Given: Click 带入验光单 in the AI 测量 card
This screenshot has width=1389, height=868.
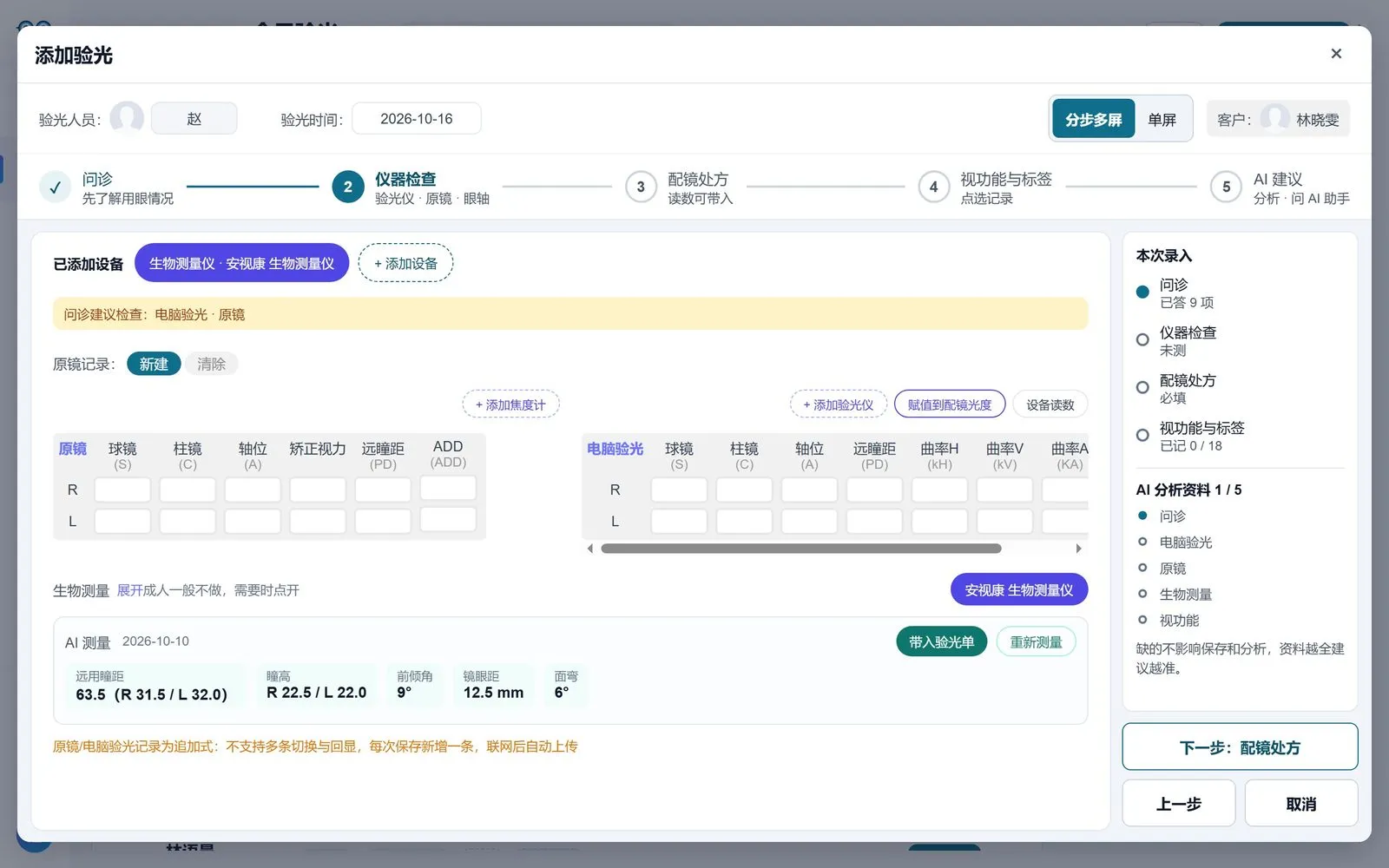Looking at the screenshot, I should 941,641.
